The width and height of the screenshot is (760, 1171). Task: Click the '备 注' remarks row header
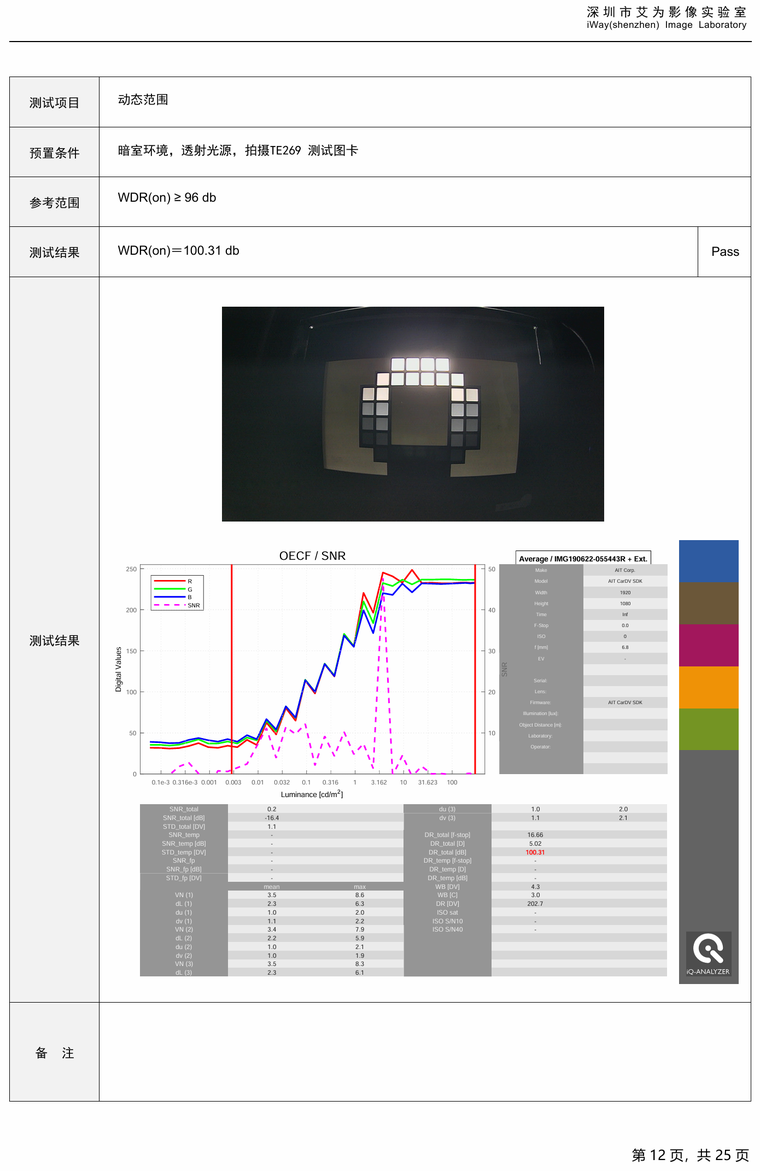(54, 1052)
